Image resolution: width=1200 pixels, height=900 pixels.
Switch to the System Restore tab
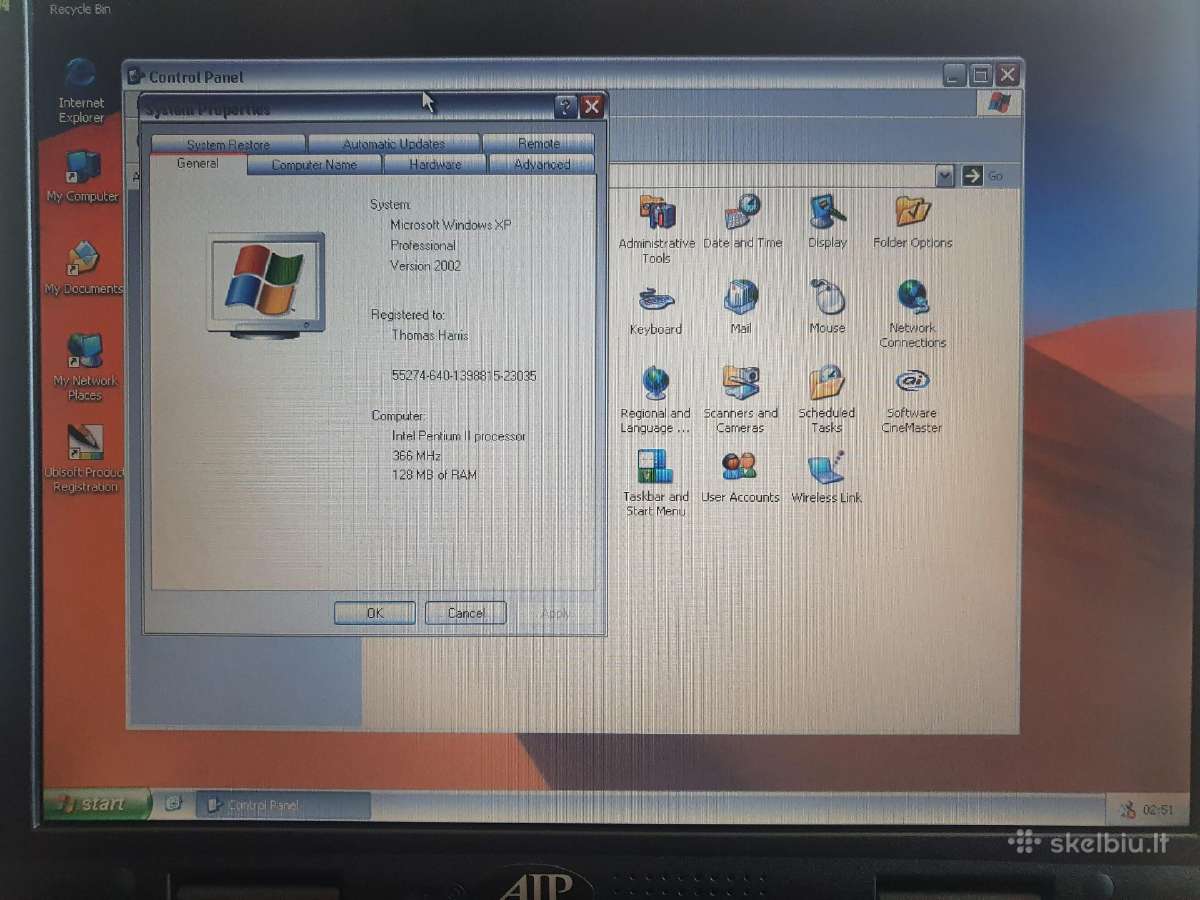[x=228, y=144]
